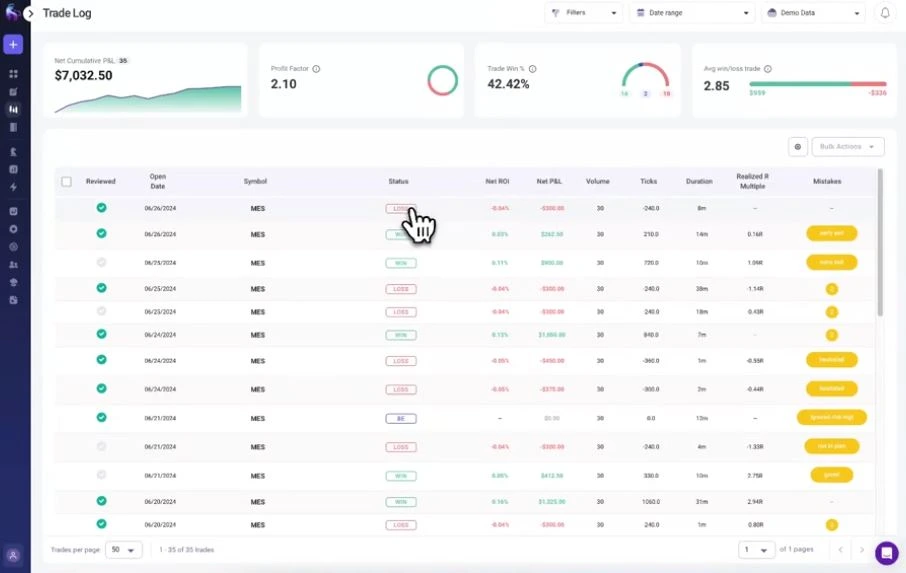Open the Bulk Actions menu
This screenshot has height=573, width=906.
point(847,147)
